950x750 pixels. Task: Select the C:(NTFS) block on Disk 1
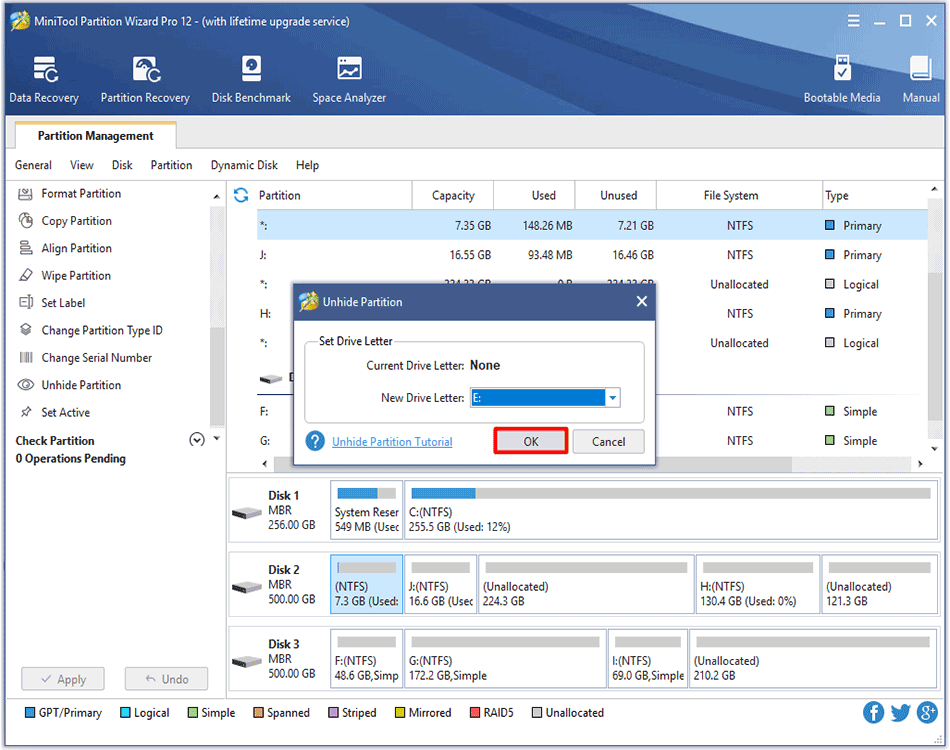pyautogui.click(x=671, y=509)
